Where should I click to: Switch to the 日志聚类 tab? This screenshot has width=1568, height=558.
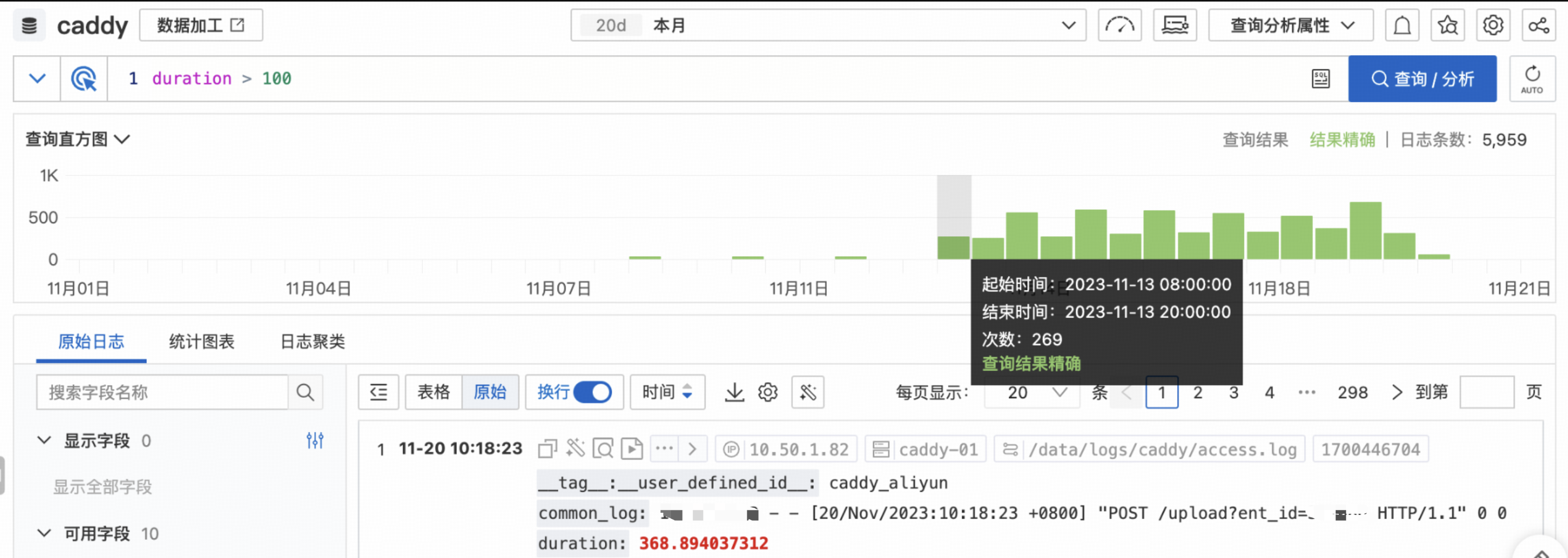pos(312,341)
